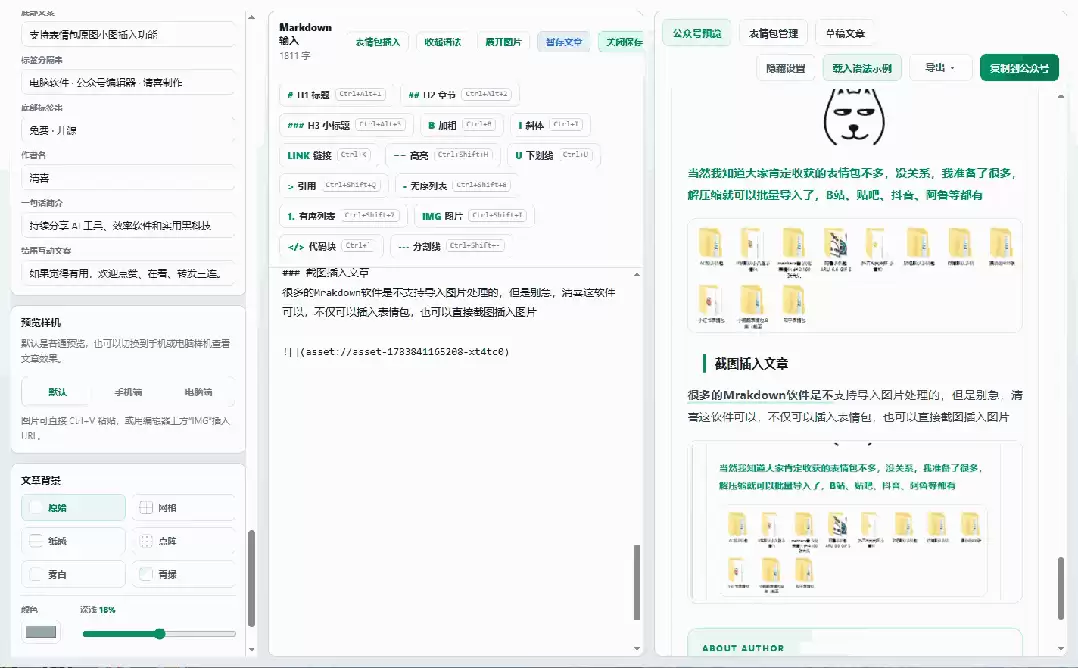Click the 展开图片 button
1078x668 pixels.
pos(503,42)
